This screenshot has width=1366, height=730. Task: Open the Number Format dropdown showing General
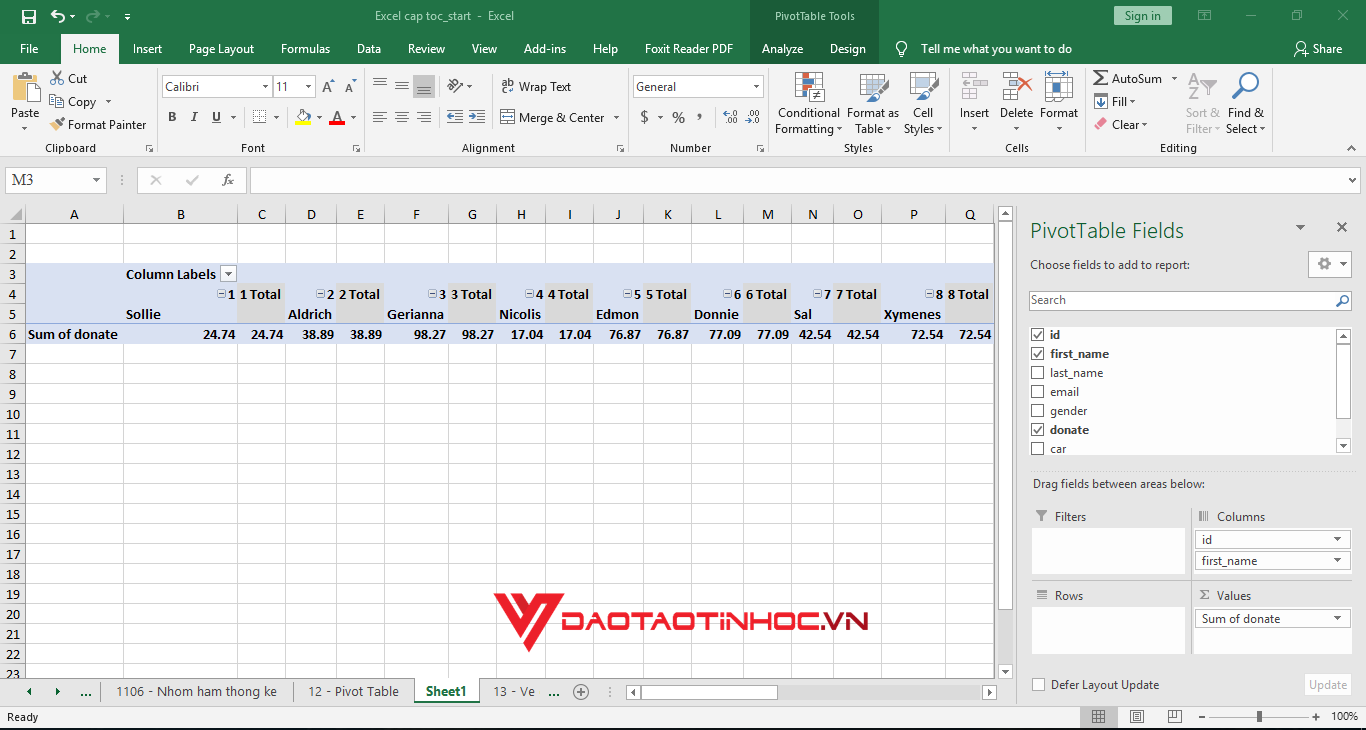[697, 86]
